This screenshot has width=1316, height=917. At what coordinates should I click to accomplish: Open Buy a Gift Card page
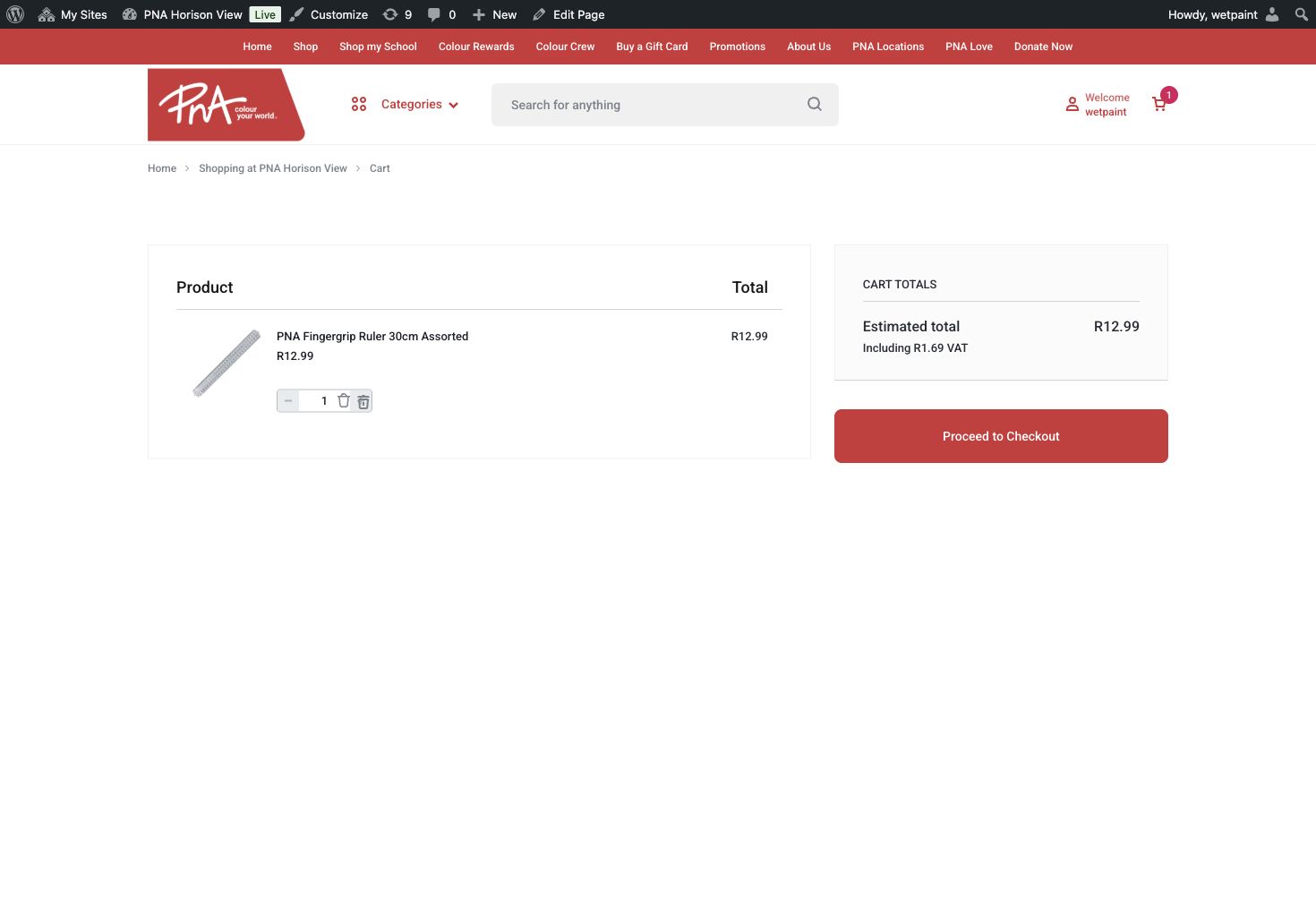[652, 47]
